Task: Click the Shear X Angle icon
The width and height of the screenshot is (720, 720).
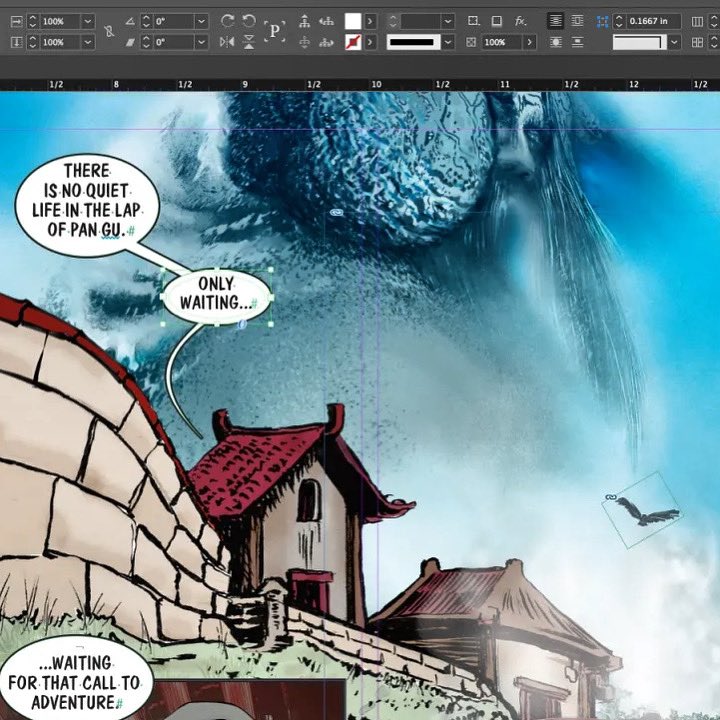Action: coord(130,42)
